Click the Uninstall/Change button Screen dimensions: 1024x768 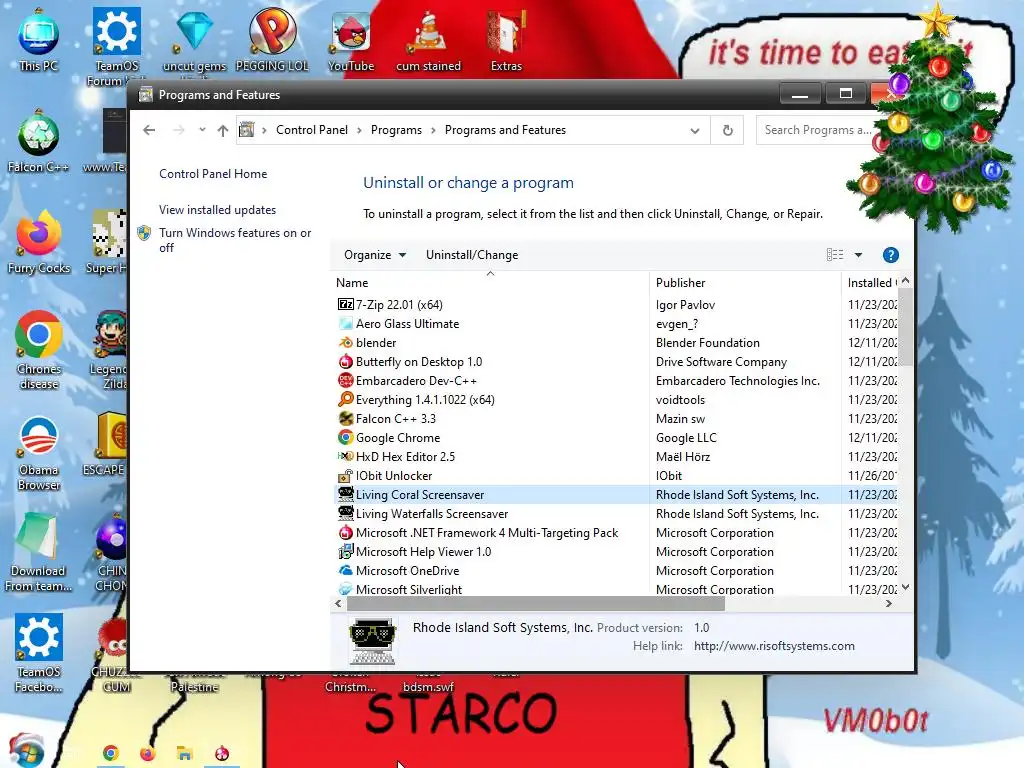[472, 255]
